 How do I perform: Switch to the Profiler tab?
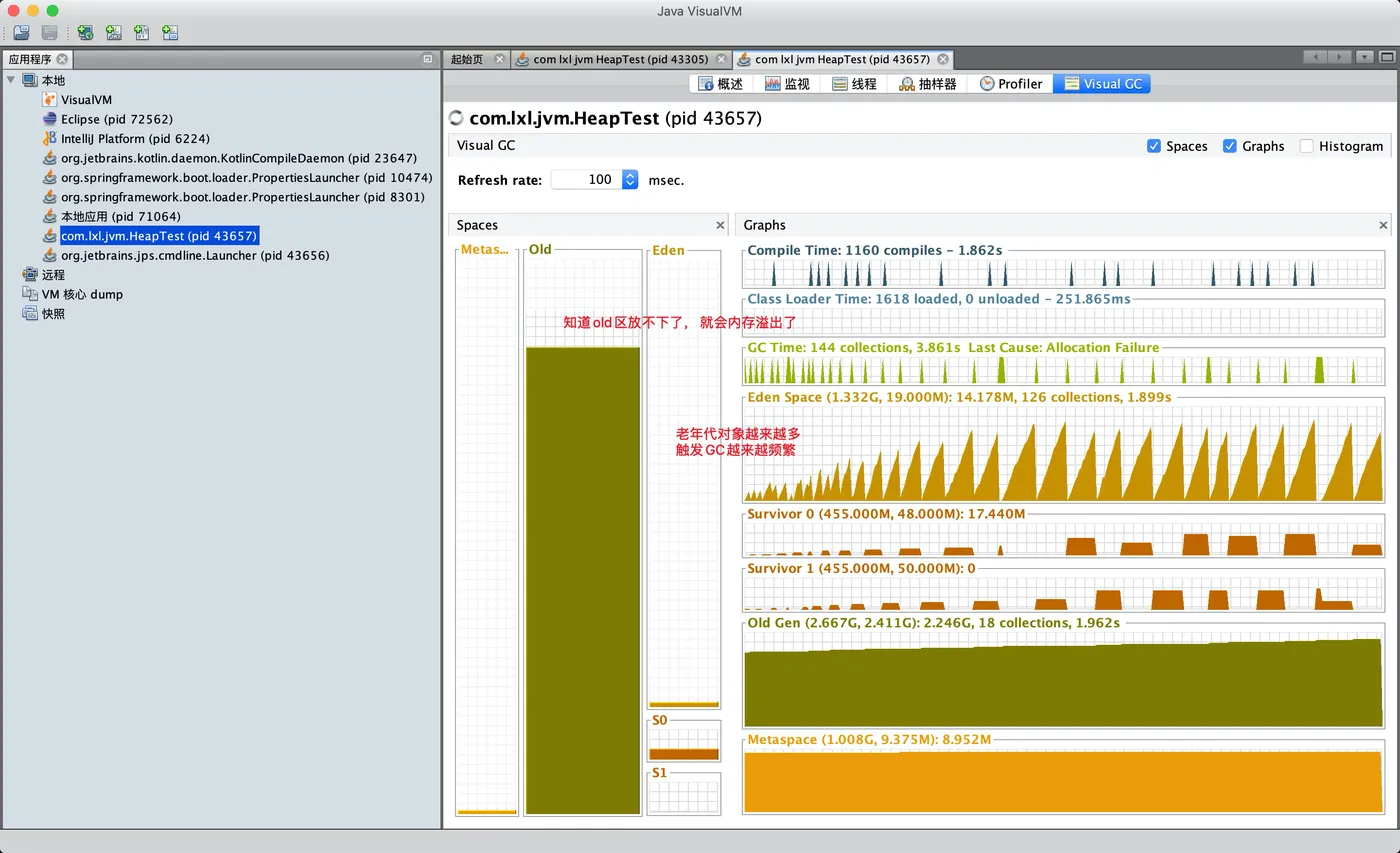click(x=1011, y=84)
